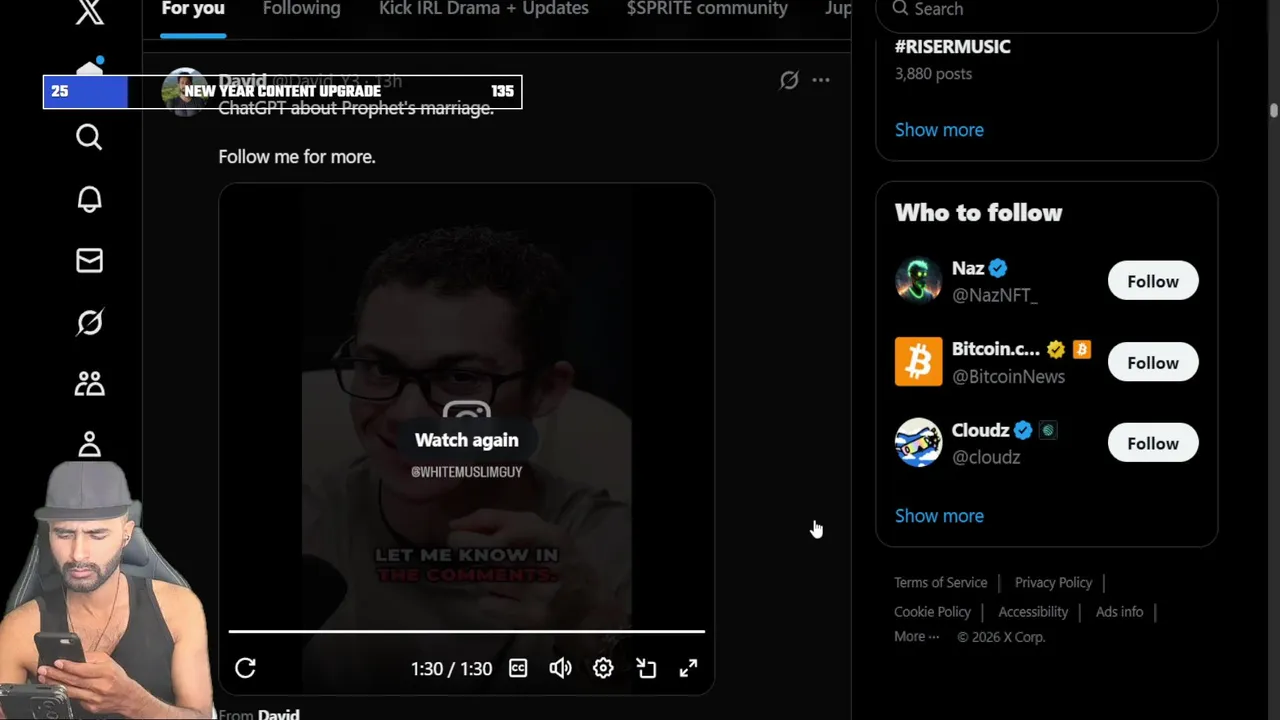Switch to the Following tab
Screen dimensions: 1280x720
tap(301, 9)
